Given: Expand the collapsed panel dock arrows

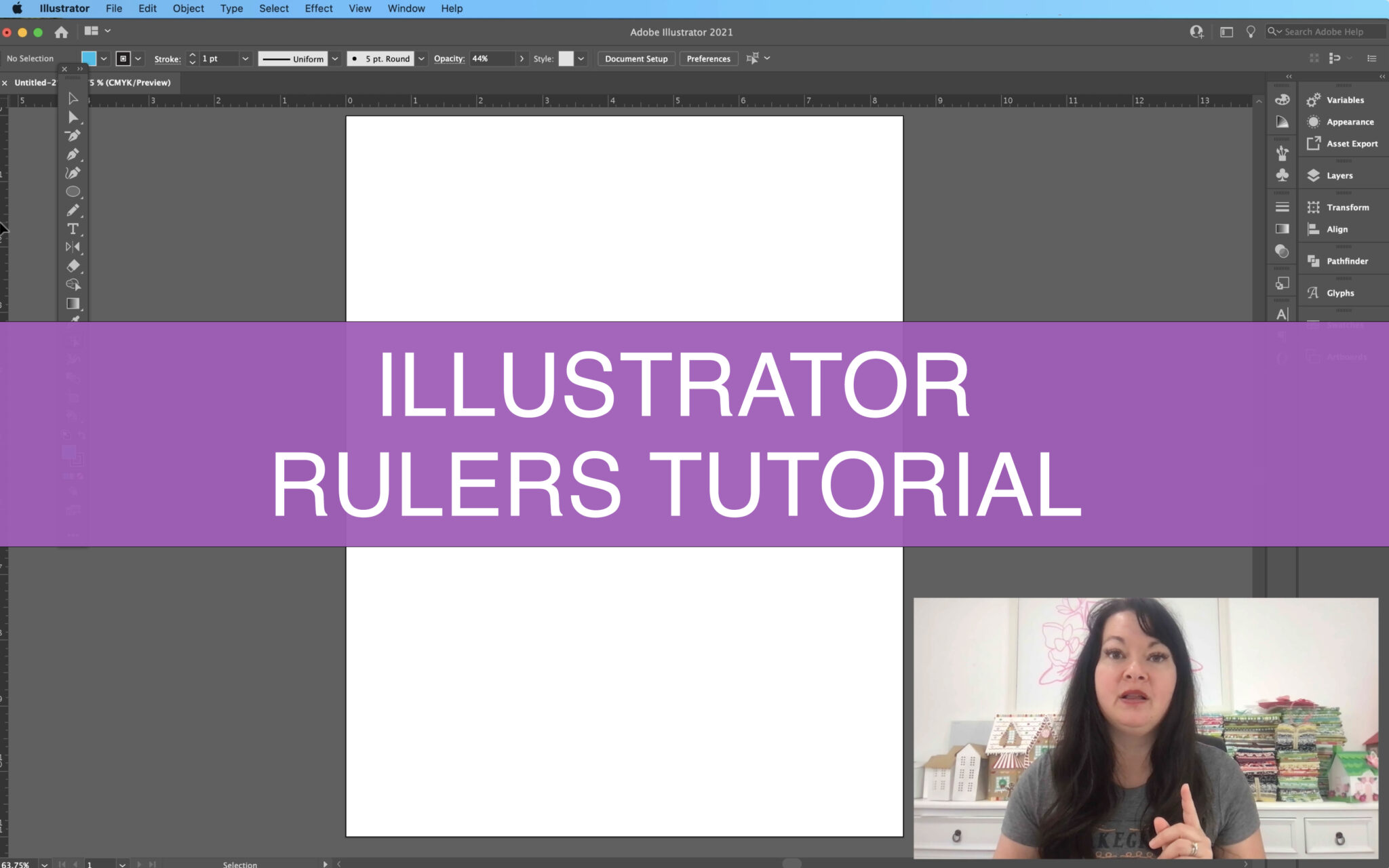Looking at the screenshot, I should [x=1289, y=77].
